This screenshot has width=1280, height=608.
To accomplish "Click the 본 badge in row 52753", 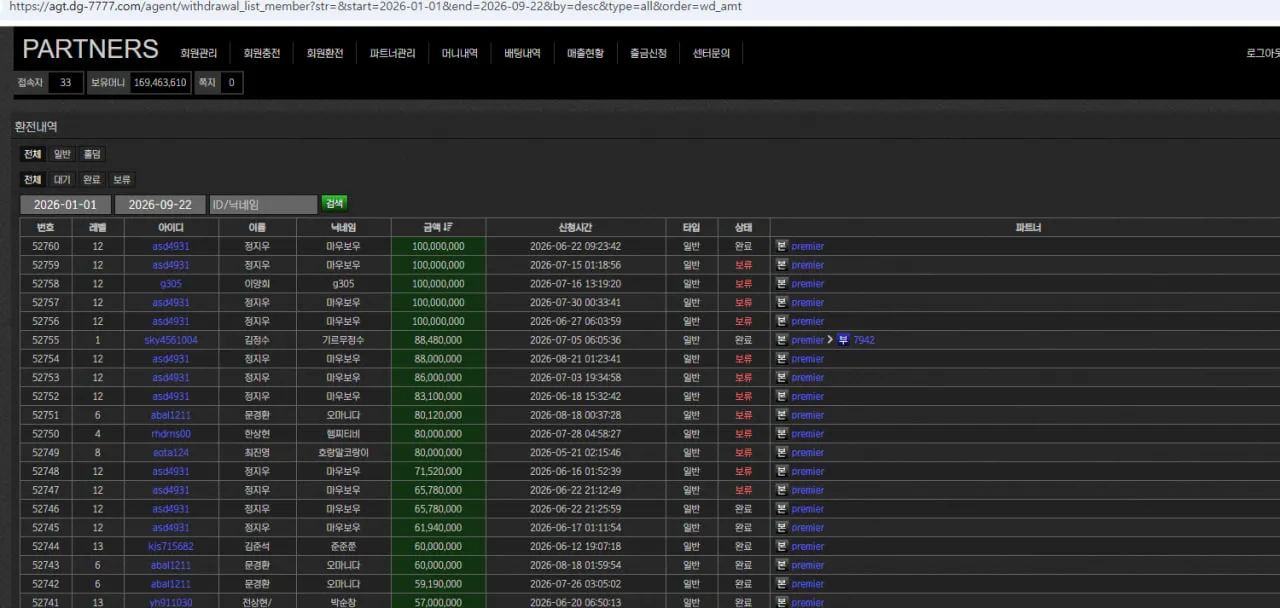I will pyautogui.click(x=782, y=377).
